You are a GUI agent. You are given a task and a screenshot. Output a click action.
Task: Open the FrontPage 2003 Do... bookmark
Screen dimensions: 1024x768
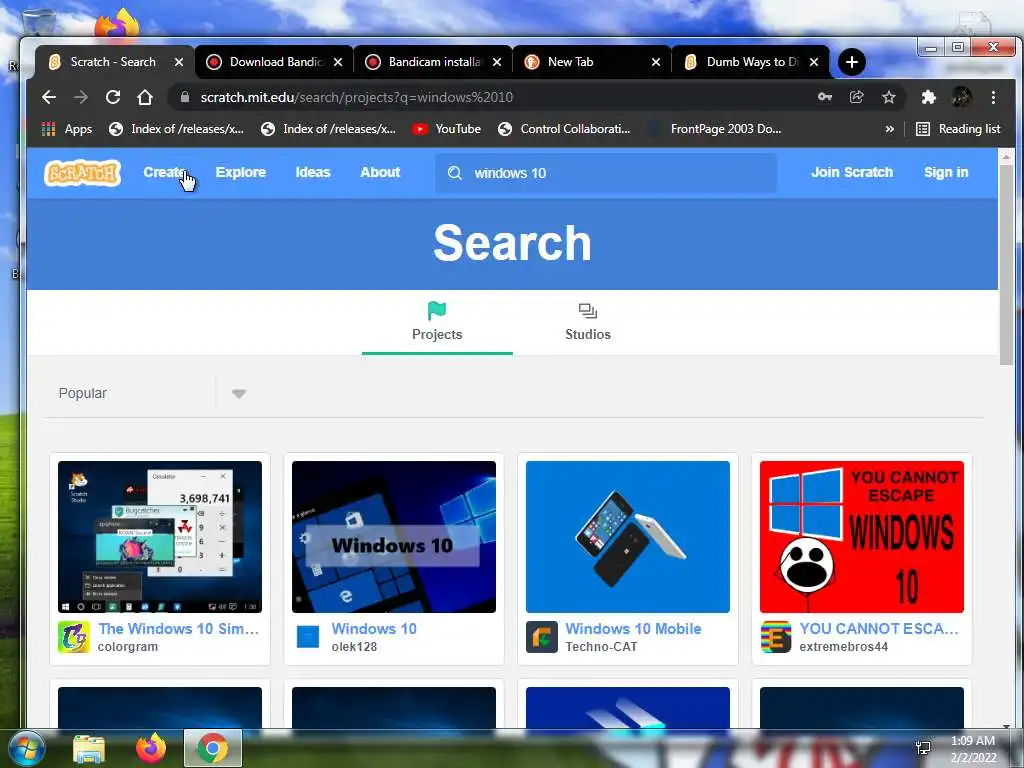click(x=715, y=129)
